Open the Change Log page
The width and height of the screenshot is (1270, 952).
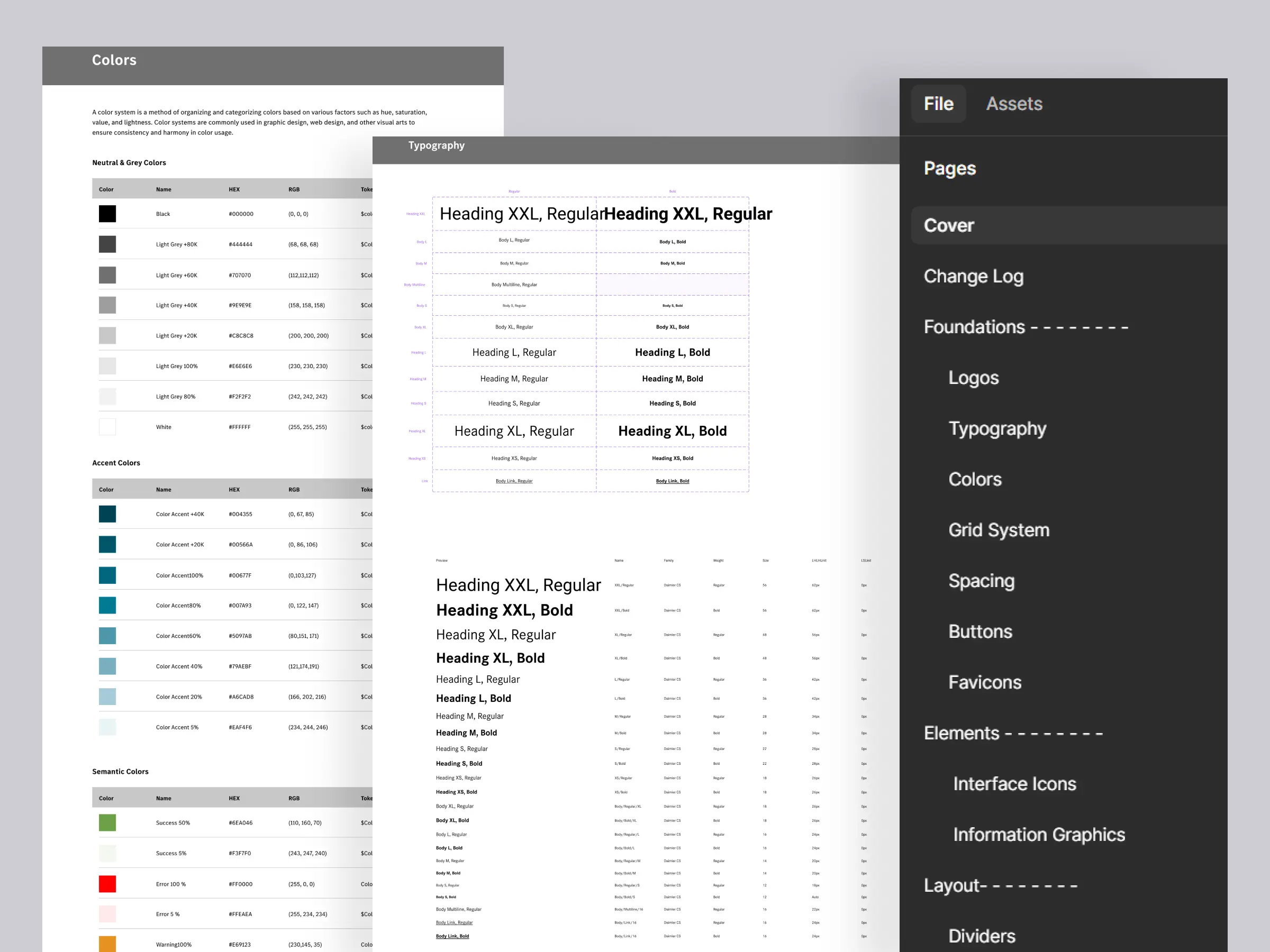[973, 276]
